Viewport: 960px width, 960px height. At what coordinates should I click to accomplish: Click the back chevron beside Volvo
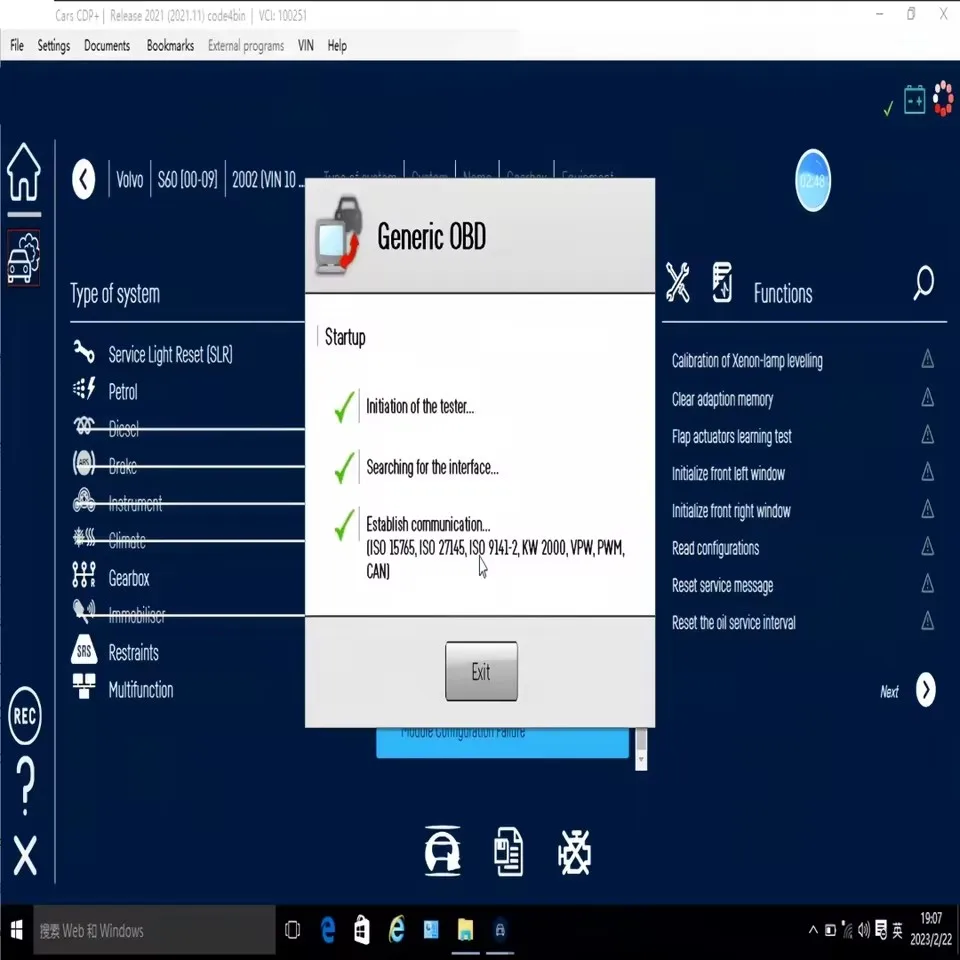[84, 180]
